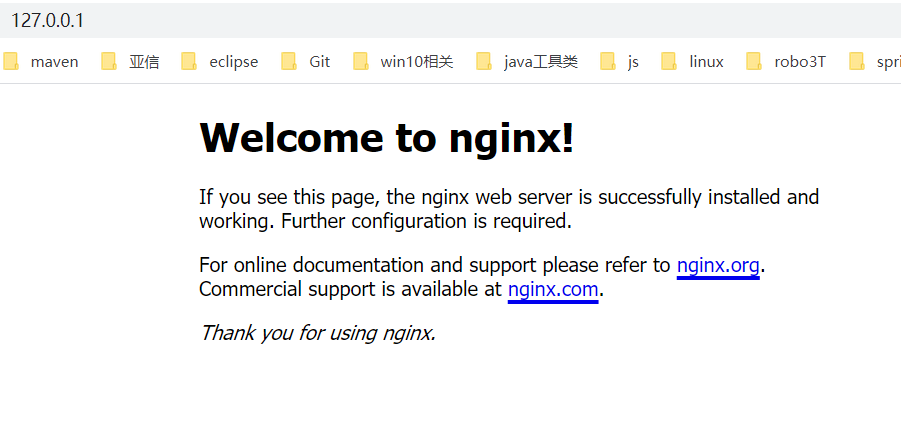The height and width of the screenshot is (434, 901).
Task: Follow the nginx.com commercial support link
Action: (553, 289)
